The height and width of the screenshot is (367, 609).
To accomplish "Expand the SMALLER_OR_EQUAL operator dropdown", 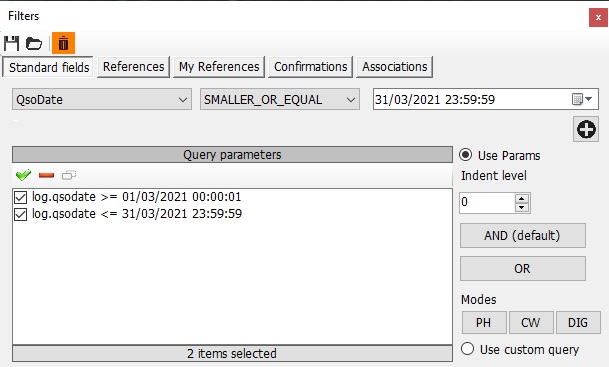I will [x=280, y=99].
